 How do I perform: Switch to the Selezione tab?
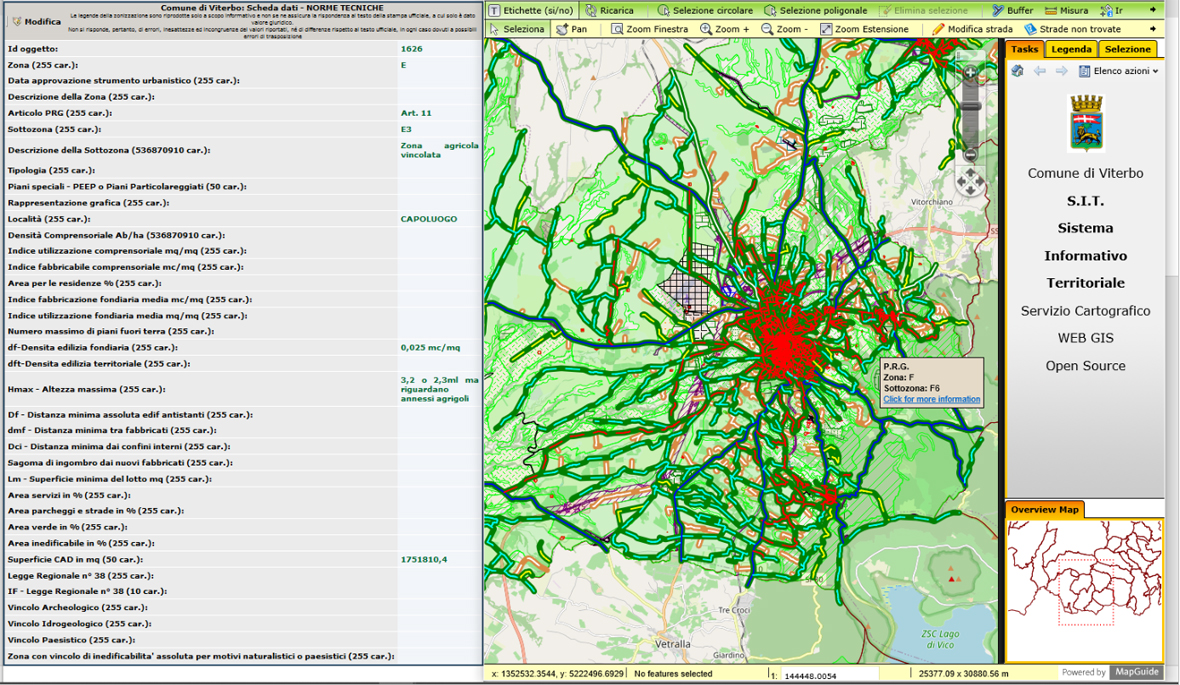1127,49
